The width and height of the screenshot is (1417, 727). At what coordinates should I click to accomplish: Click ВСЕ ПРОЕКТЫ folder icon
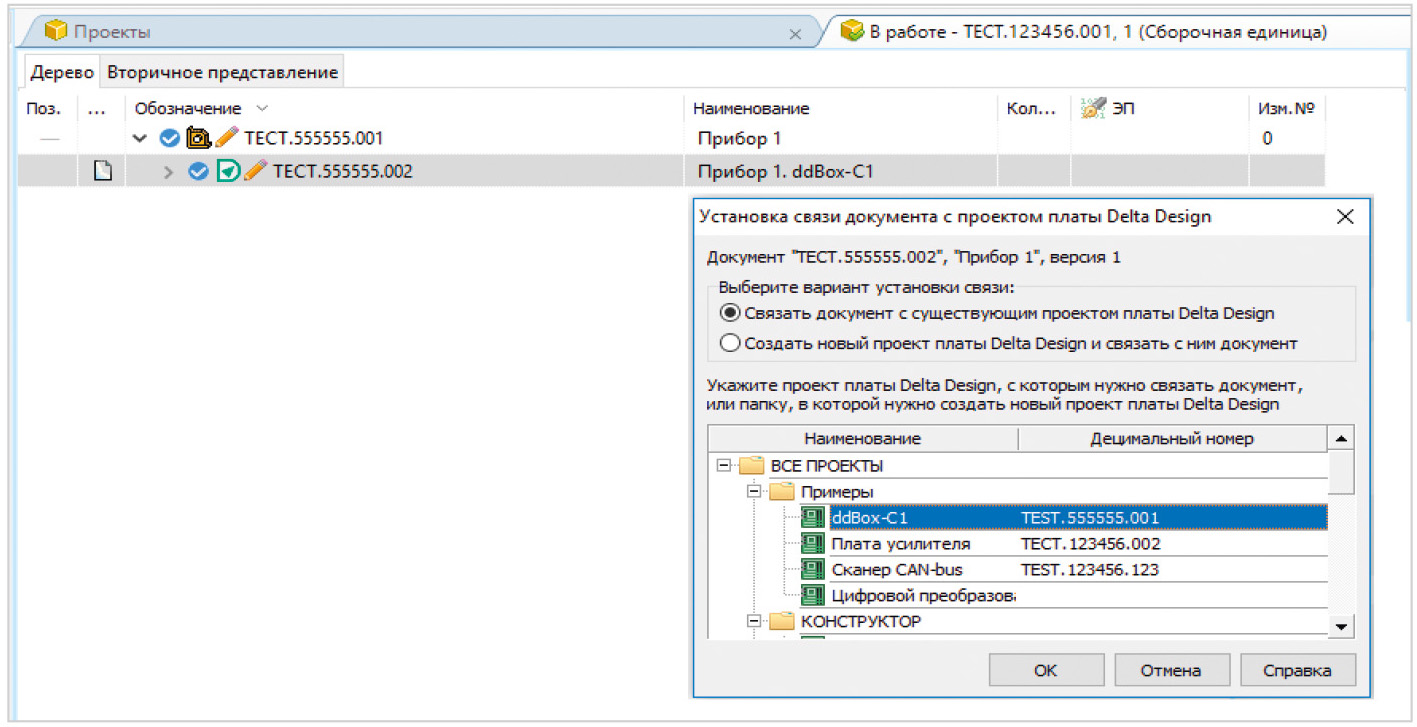tap(751, 466)
